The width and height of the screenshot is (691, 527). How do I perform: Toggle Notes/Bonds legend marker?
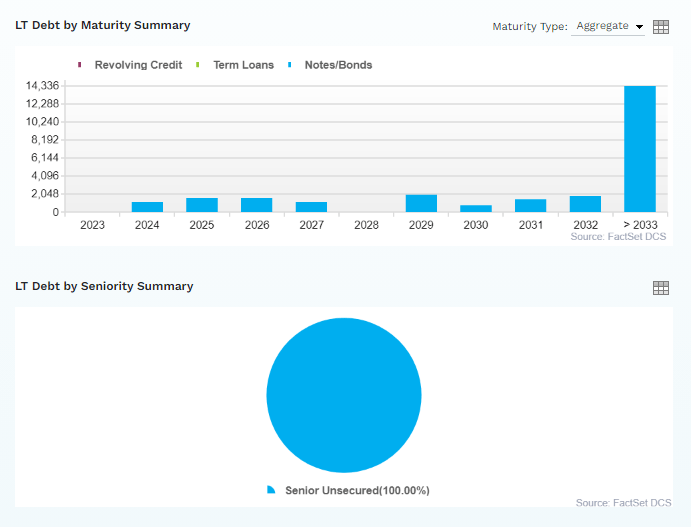click(x=290, y=65)
